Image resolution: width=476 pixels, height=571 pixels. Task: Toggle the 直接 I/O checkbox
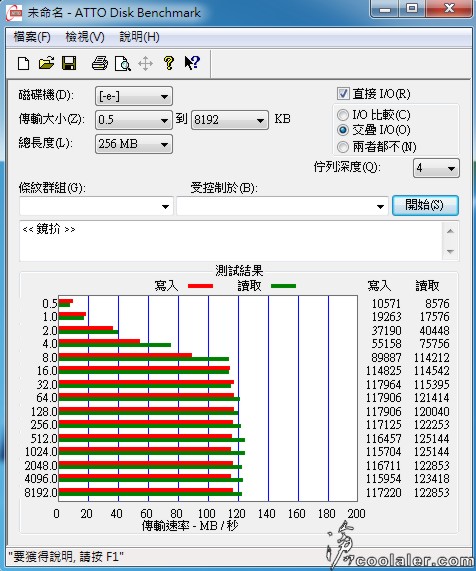click(343, 94)
